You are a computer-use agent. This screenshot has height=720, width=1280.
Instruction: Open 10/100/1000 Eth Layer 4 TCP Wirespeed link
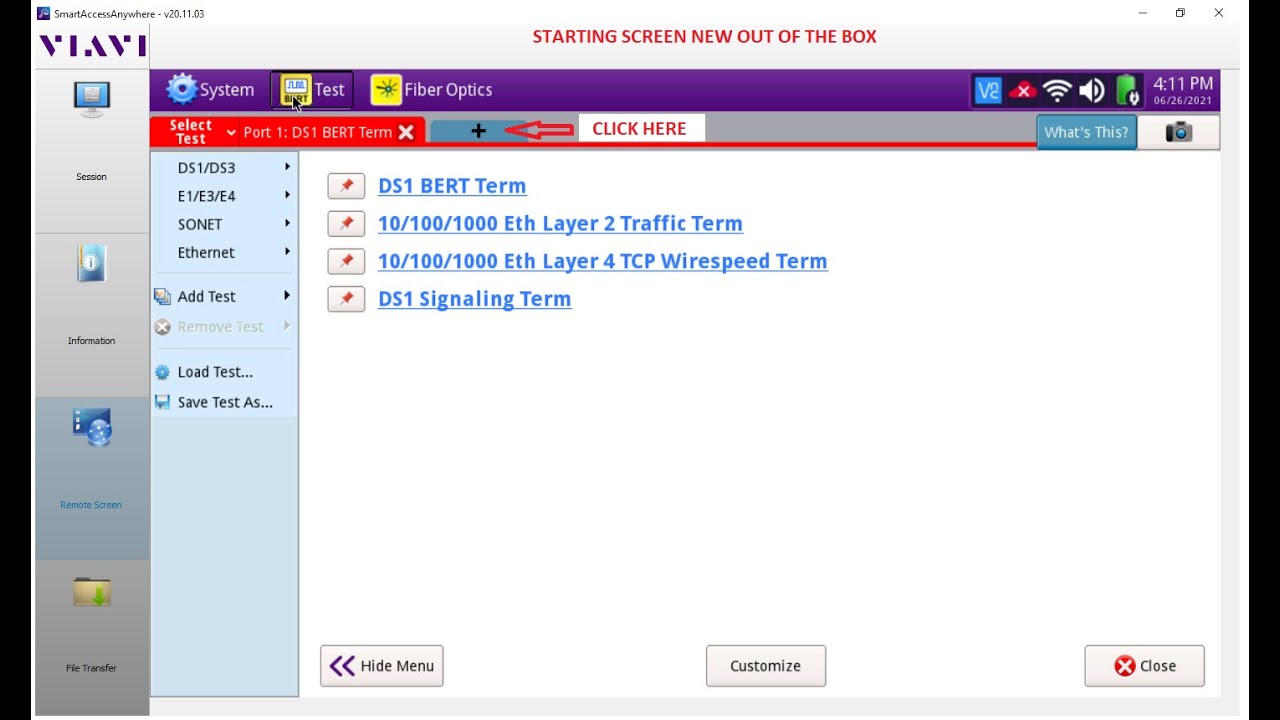(x=602, y=262)
